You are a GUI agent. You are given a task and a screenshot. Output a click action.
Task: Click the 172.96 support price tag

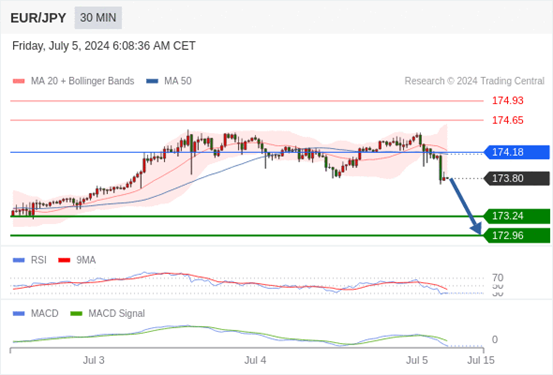pyautogui.click(x=516, y=235)
